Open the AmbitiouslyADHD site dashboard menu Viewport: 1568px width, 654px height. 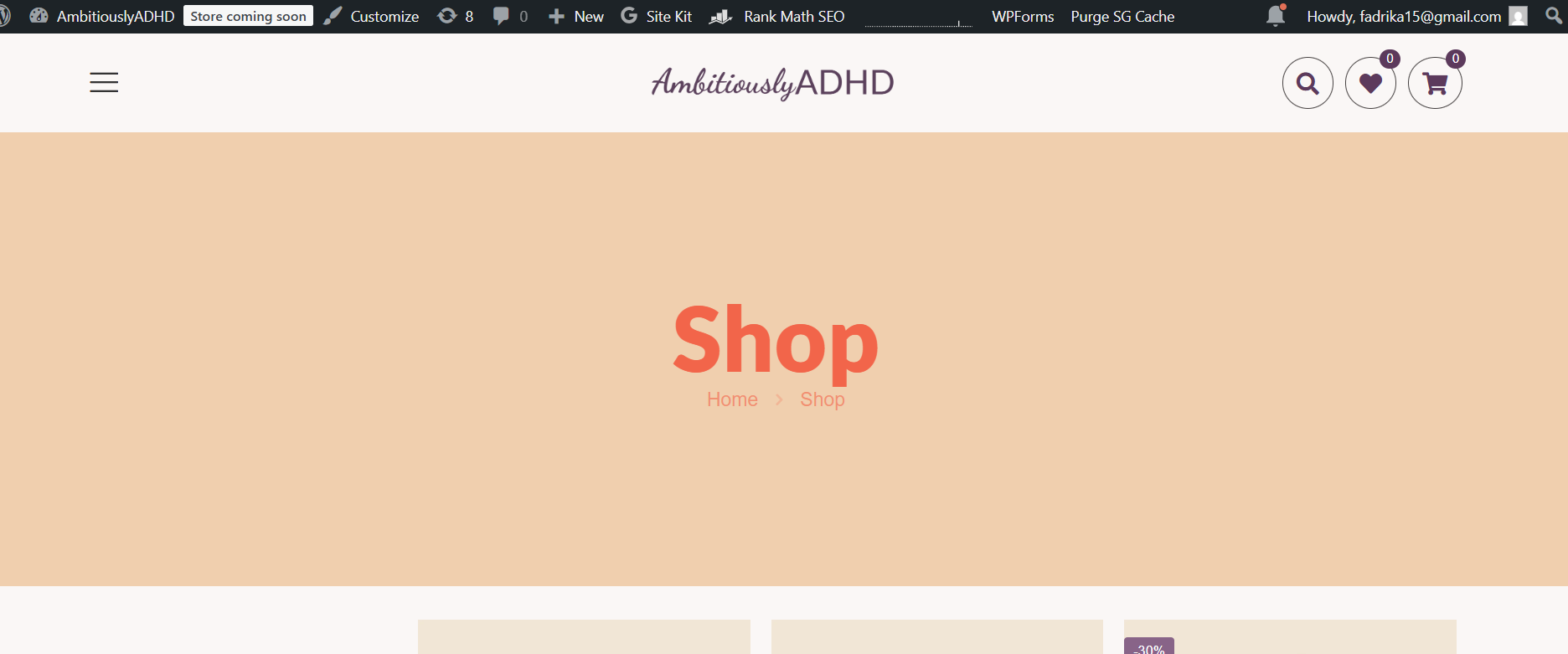tap(102, 16)
